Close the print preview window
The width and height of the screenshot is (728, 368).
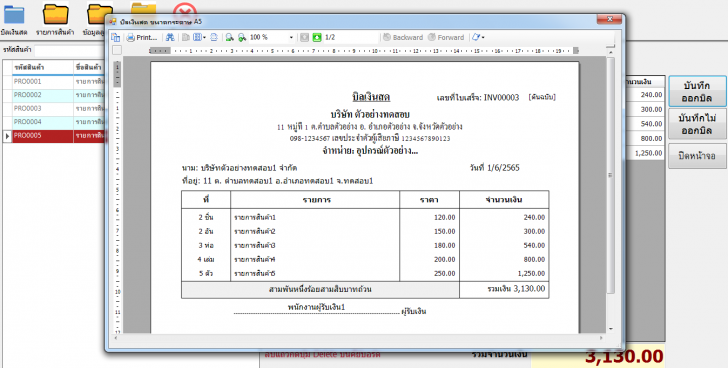point(610,19)
